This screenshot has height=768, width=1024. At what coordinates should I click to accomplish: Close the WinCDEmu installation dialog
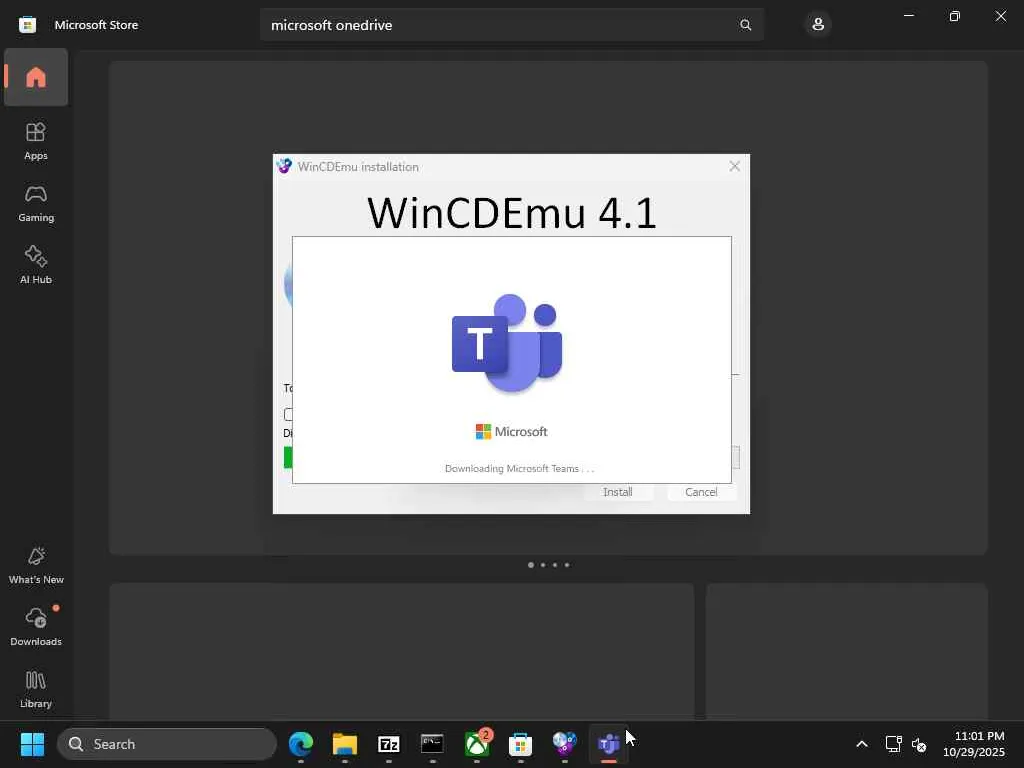[735, 167]
